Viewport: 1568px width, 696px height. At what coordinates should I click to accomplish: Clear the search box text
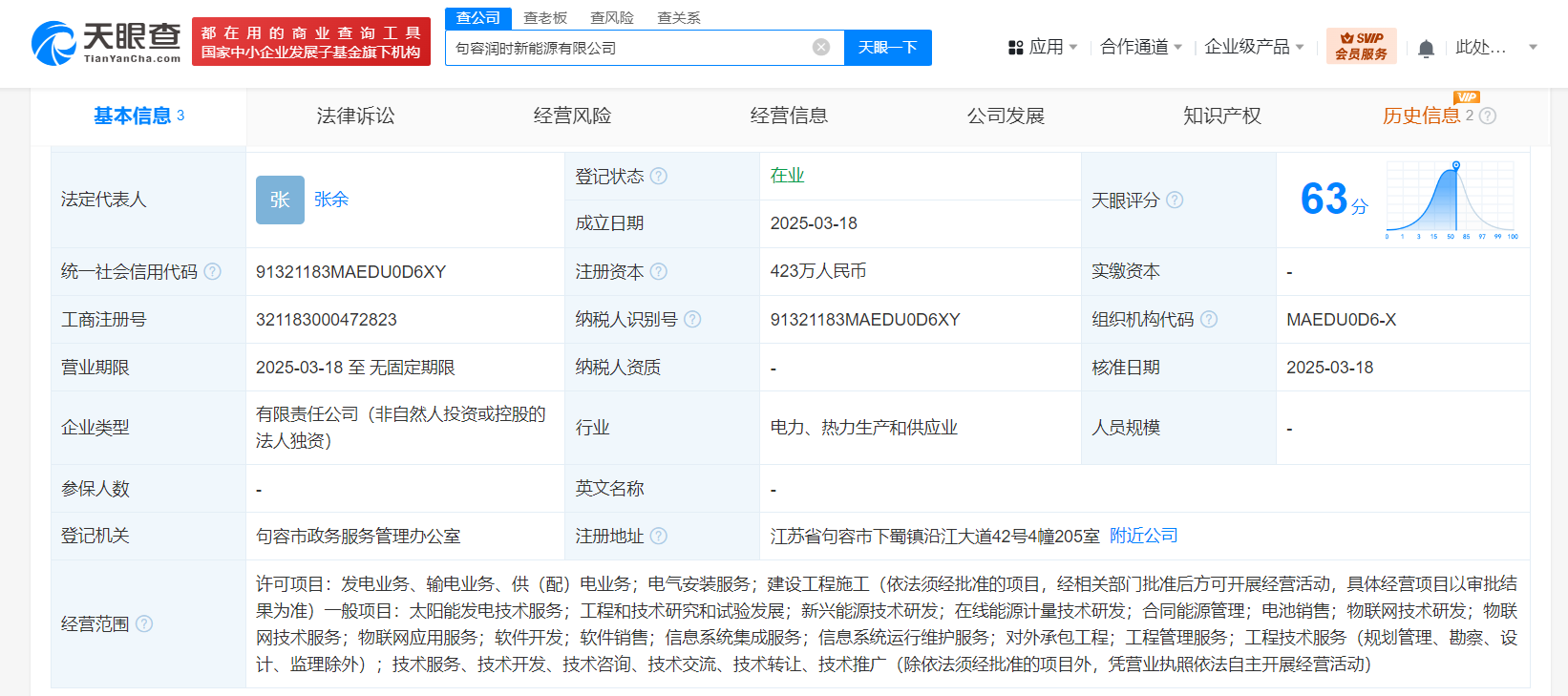pyautogui.click(x=820, y=48)
